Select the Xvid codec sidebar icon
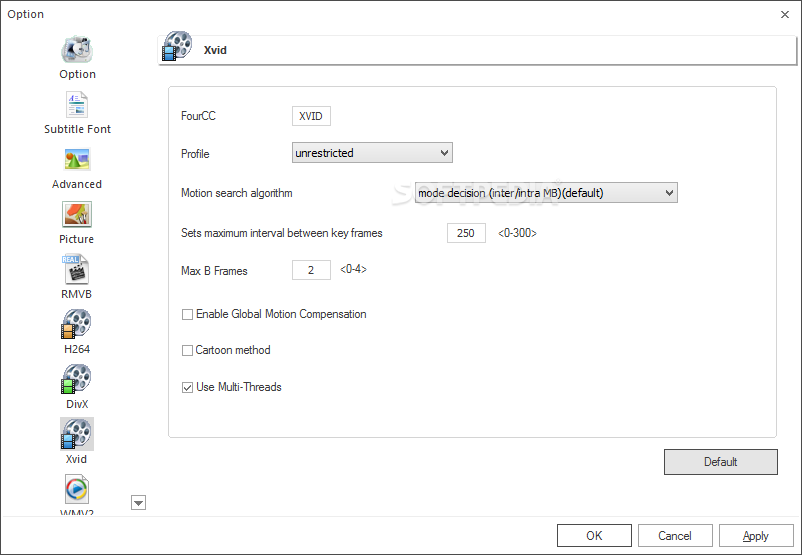803x556 pixels. click(77, 434)
